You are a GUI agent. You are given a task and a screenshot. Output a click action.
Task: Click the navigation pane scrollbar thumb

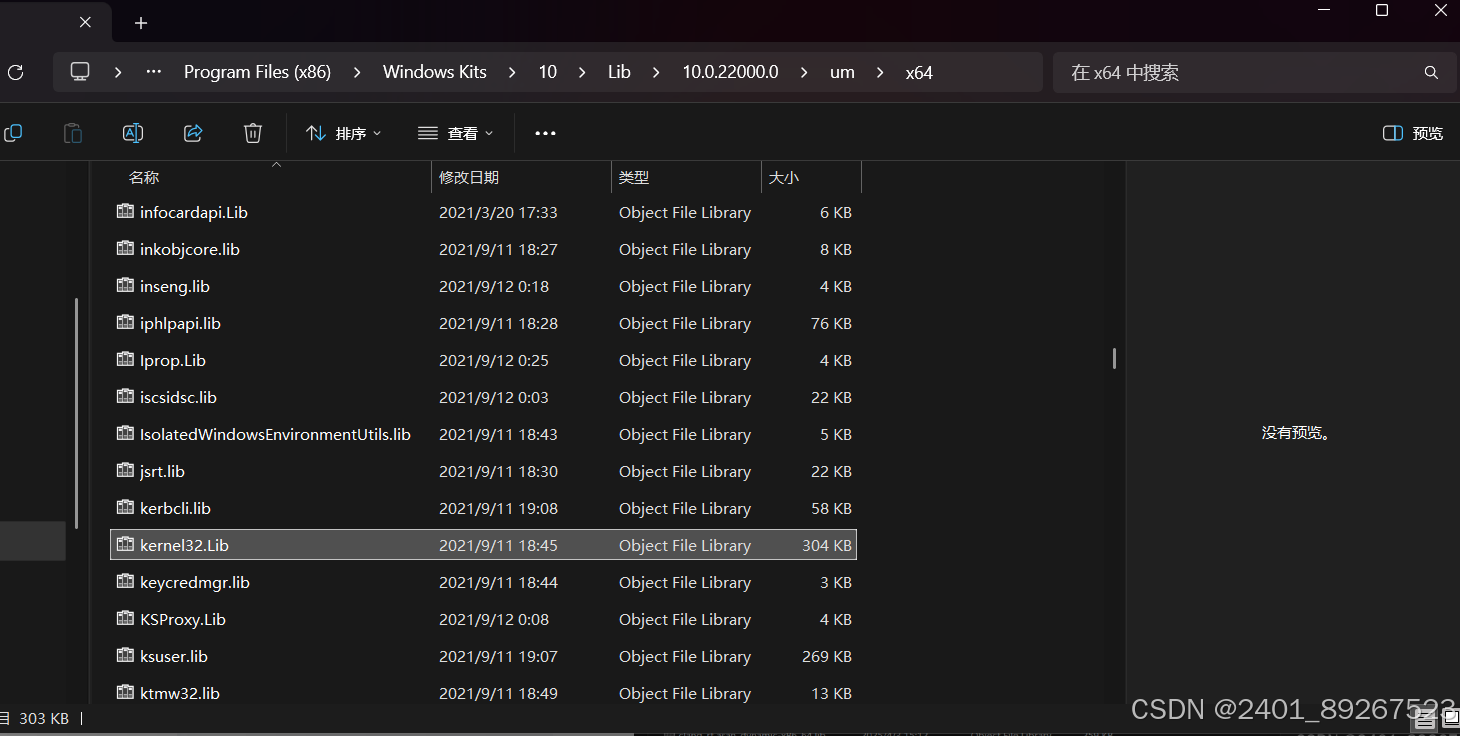[x=76, y=413]
